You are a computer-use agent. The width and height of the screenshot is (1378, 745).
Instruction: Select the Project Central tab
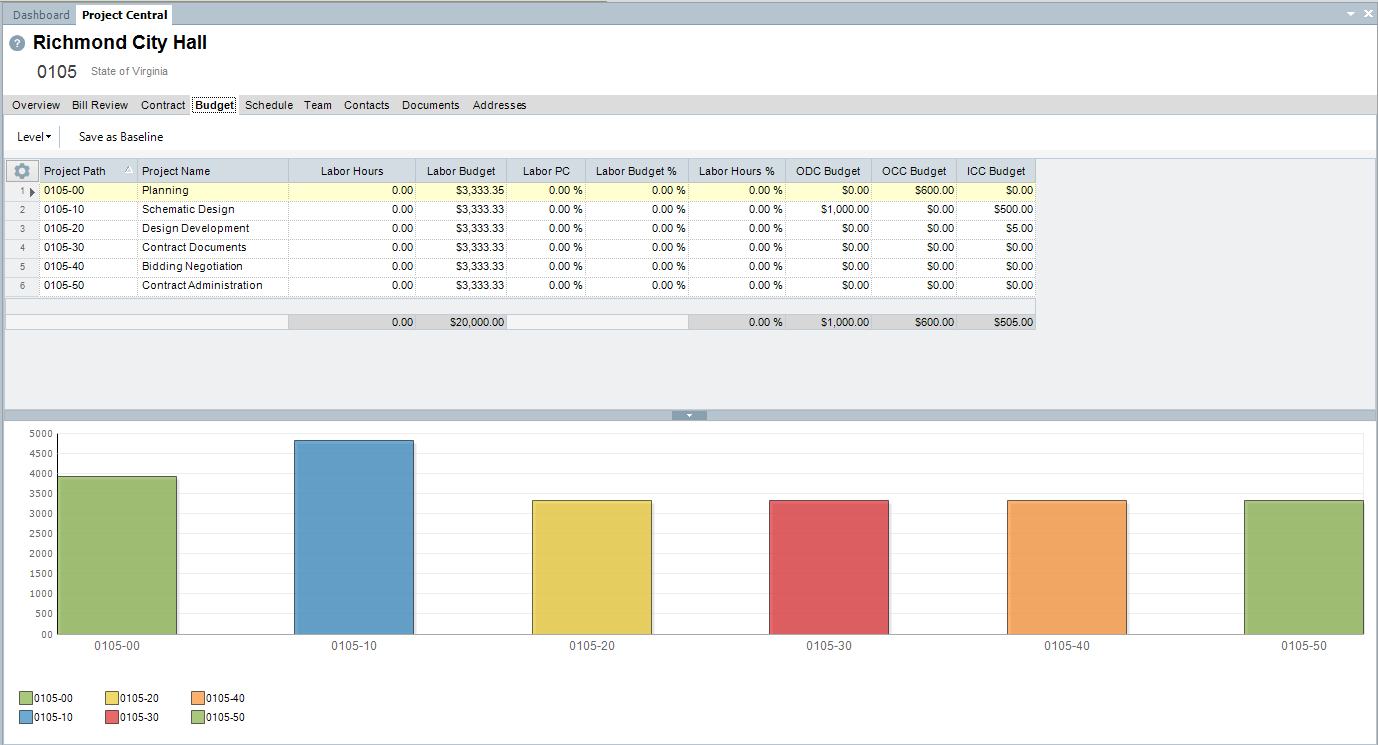(125, 15)
